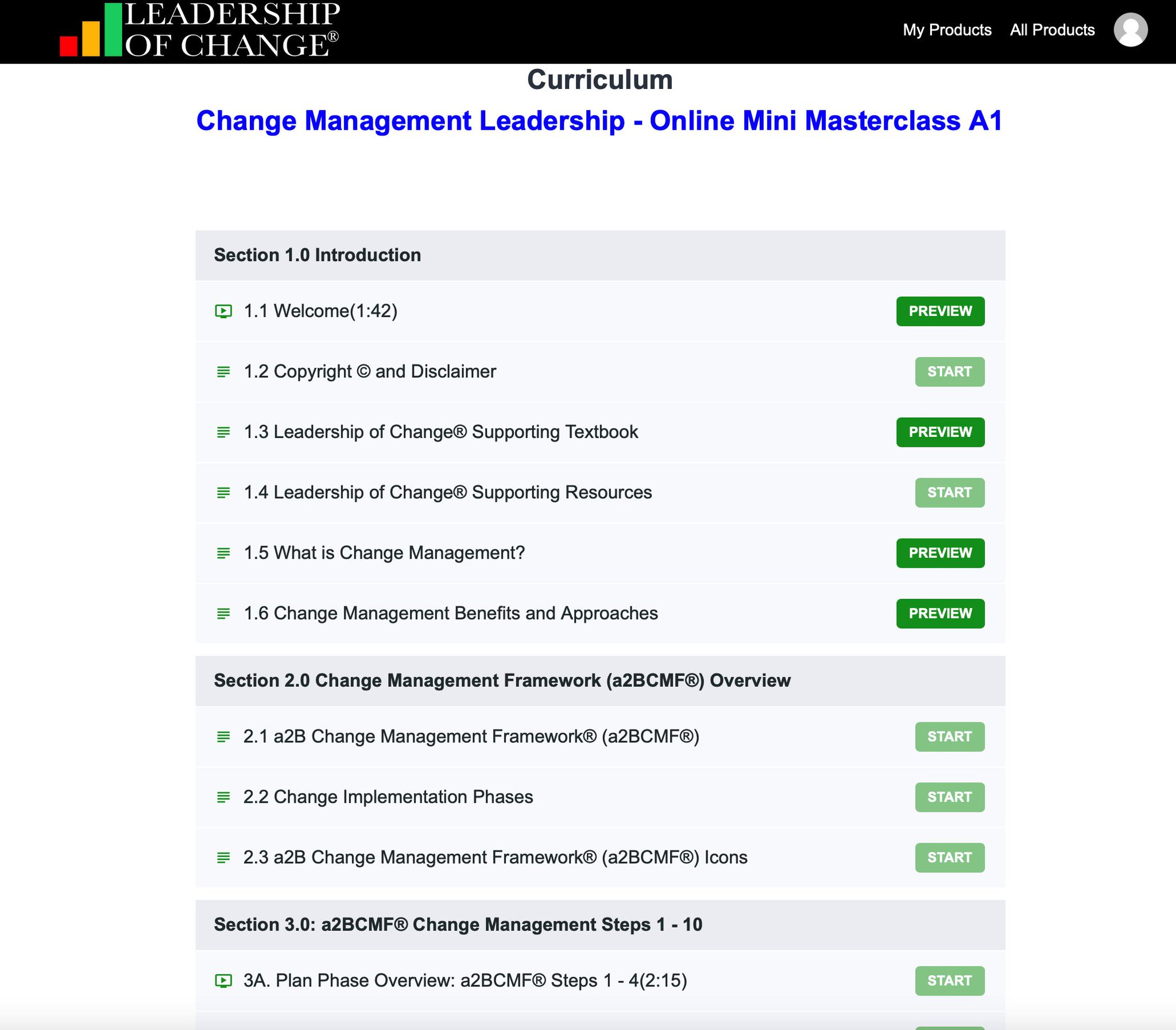Image resolution: width=1176 pixels, height=1030 pixels.
Task: Open the All Products menu
Action: [1052, 30]
